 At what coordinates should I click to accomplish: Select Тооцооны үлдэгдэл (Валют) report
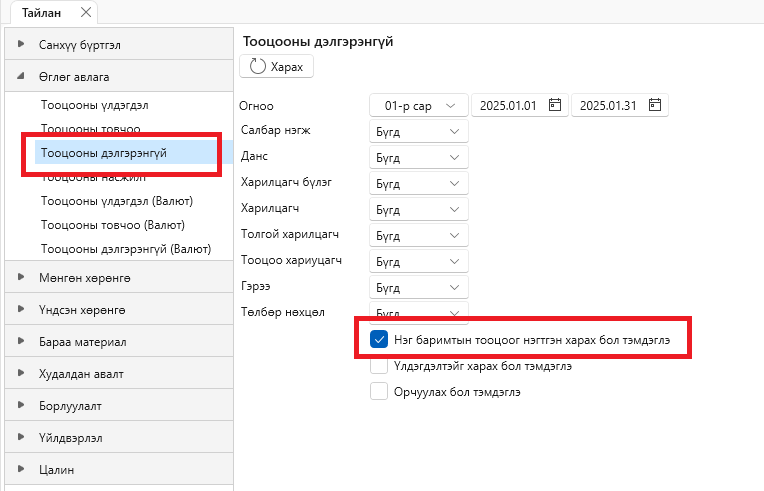117,201
